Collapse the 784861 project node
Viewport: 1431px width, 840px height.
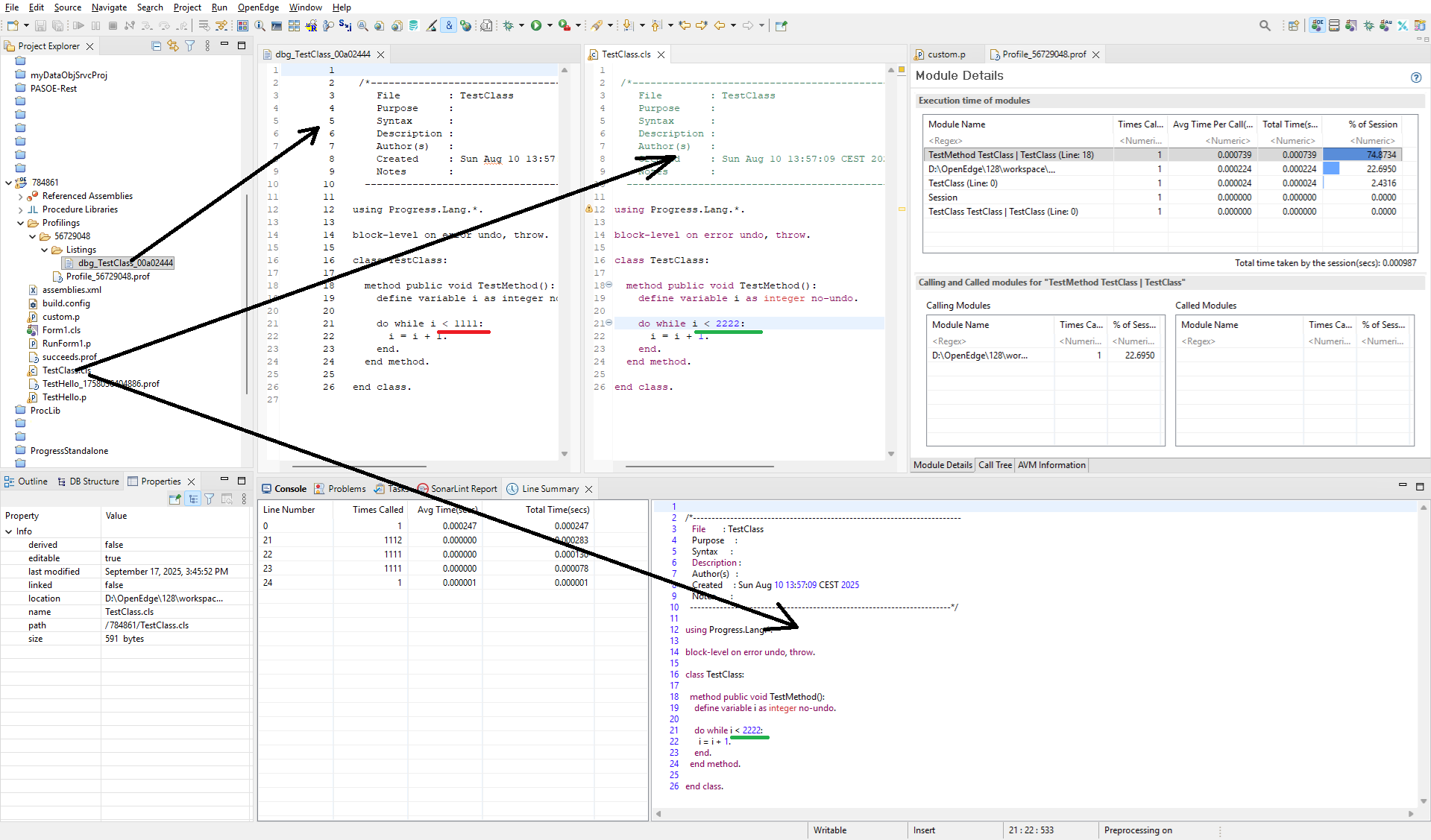coord(8,183)
